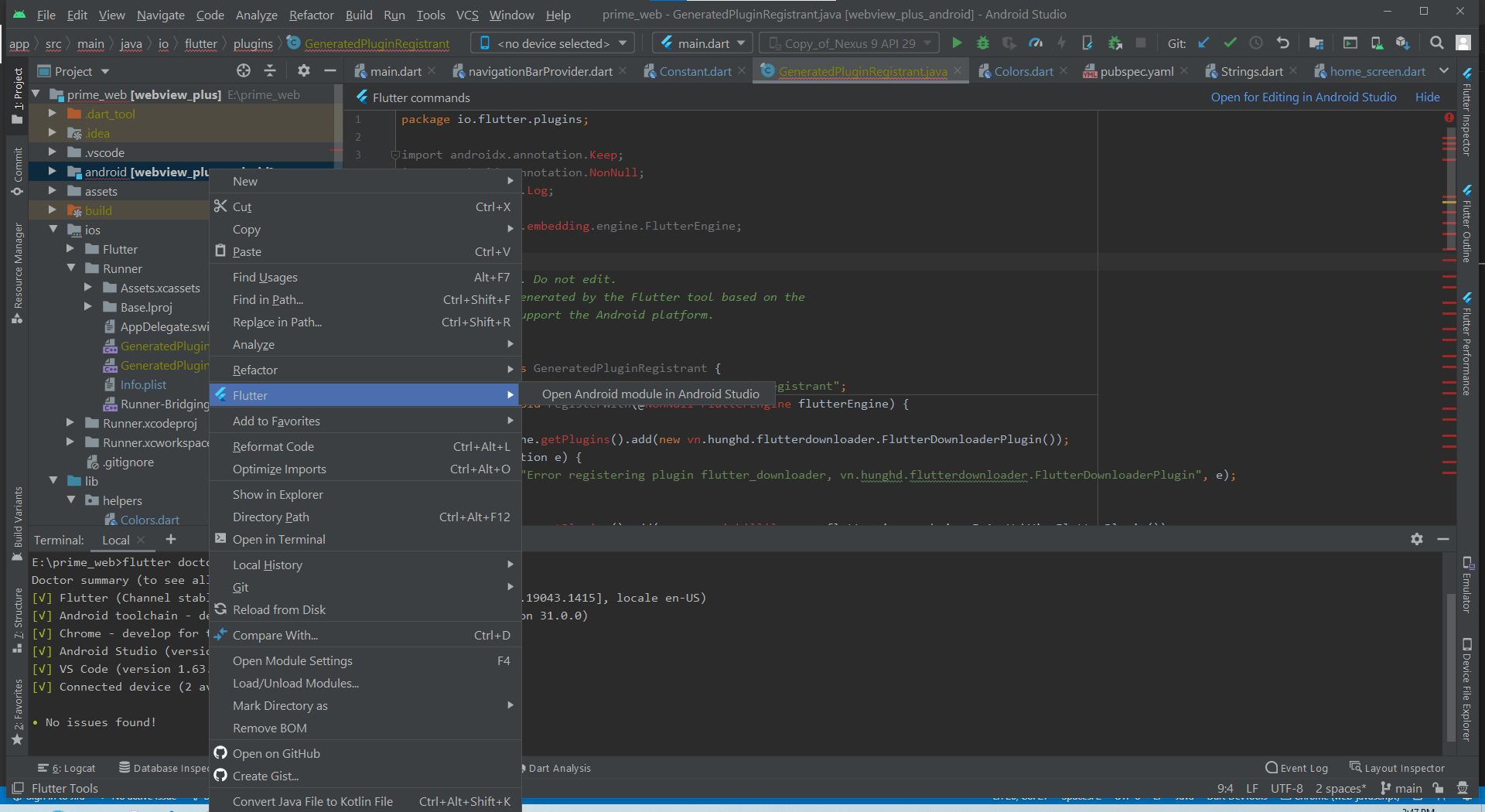The width and height of the screenshot is (1485, 812).
Task: Open the Copy_of_Nexus 9 API 29 dropdown
Action: 848,43
